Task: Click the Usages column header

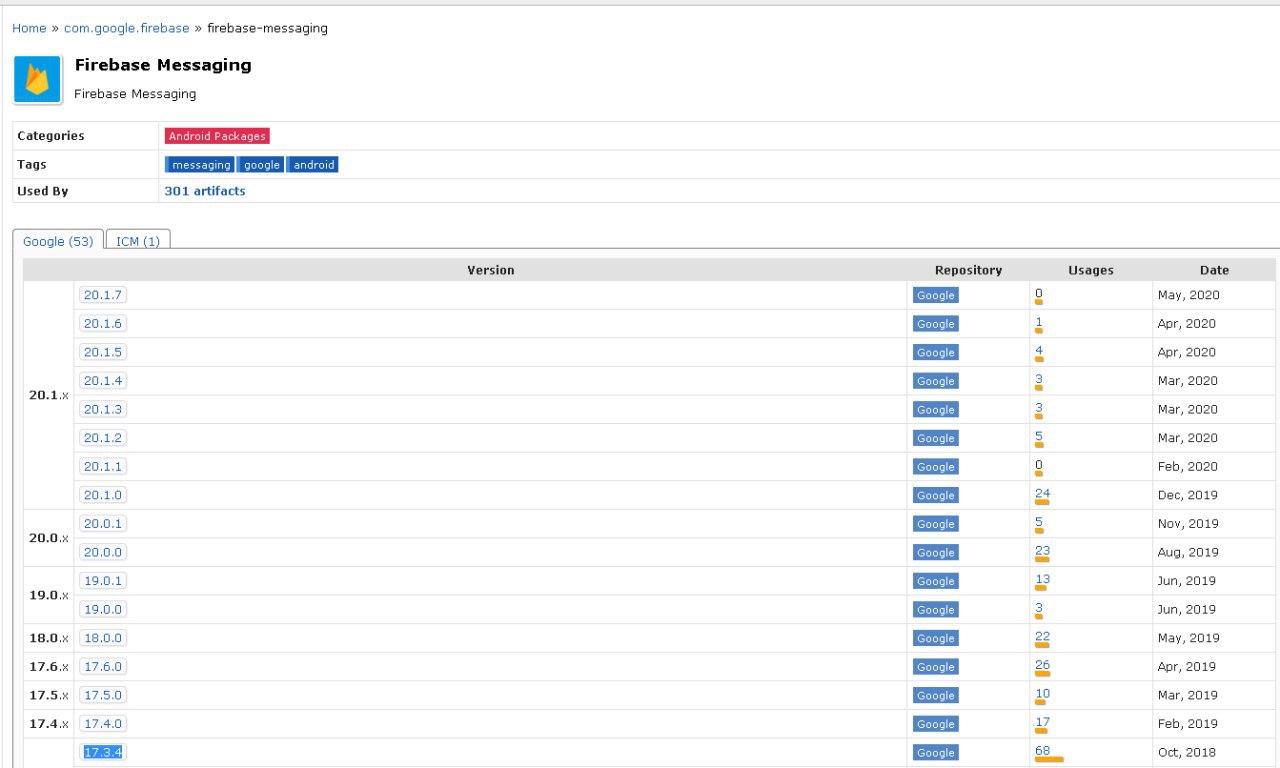Action: coord(1090,270)
